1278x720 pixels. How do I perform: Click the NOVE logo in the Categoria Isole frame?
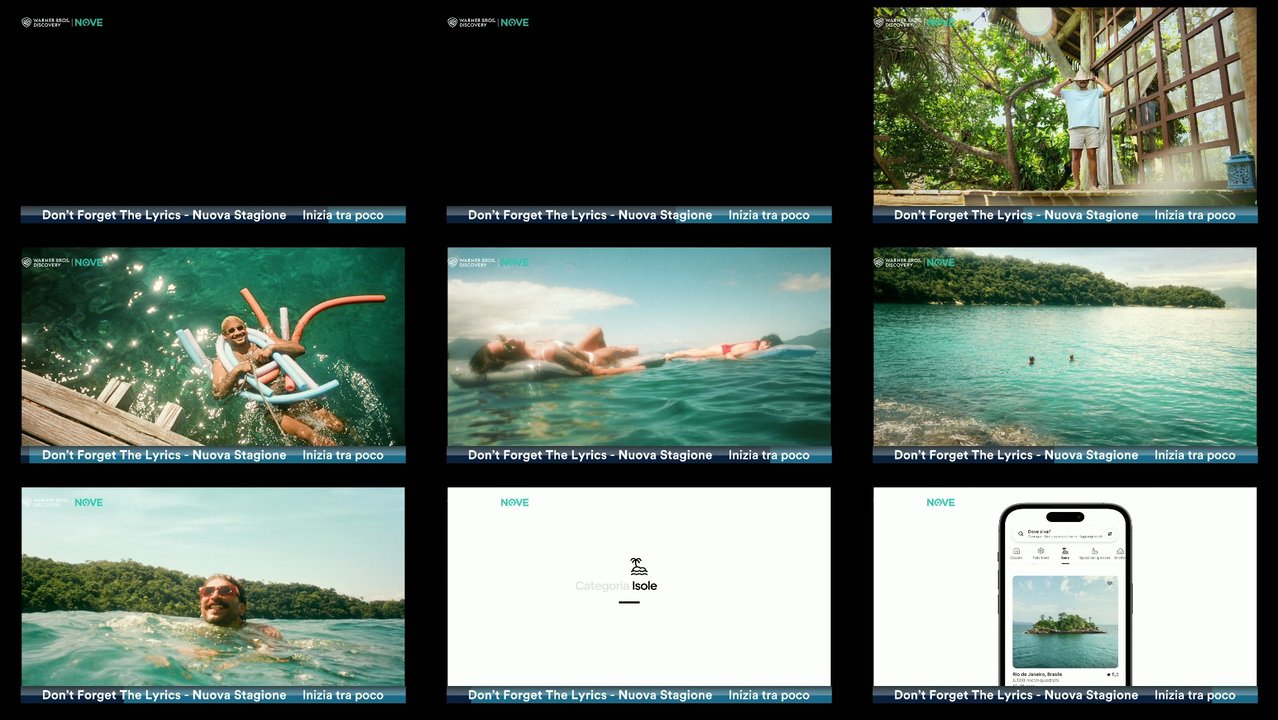[x=514, y=502]
